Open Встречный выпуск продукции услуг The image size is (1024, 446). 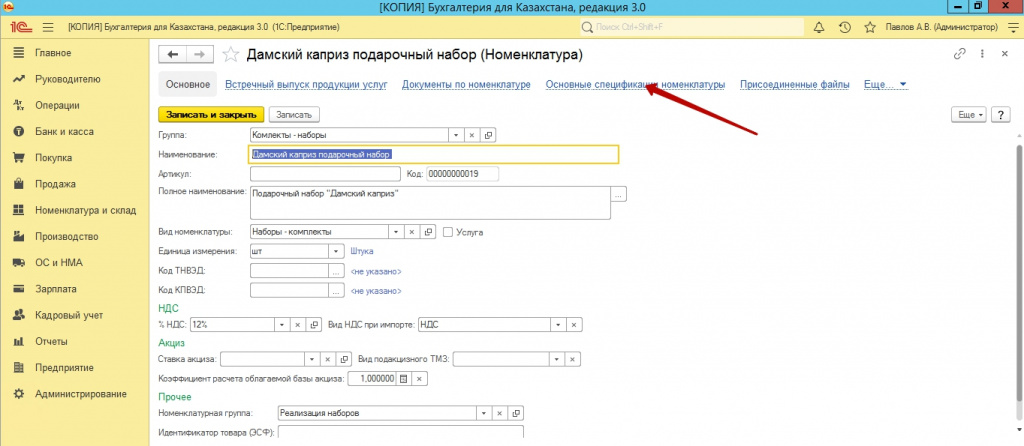[x=306, y=84]
